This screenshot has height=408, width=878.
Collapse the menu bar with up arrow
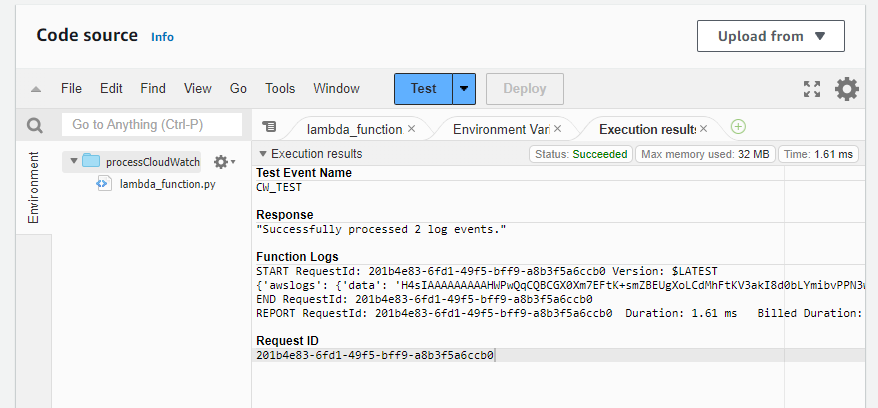pyautogui.click(x=36, y=89)
